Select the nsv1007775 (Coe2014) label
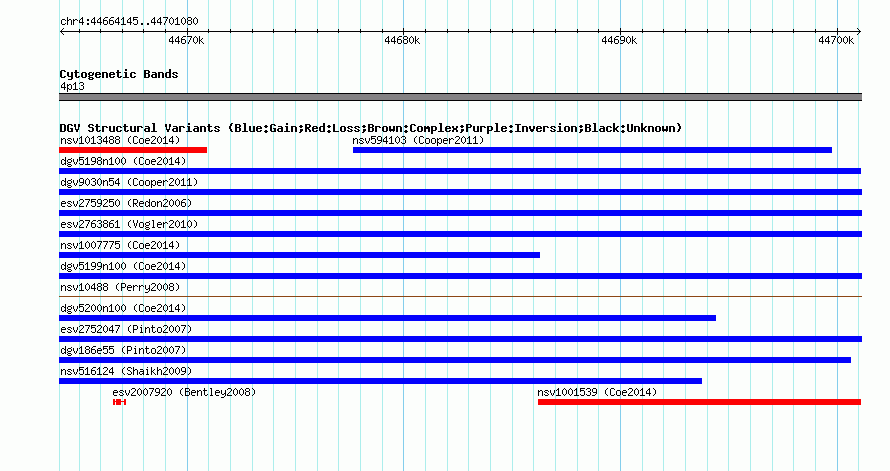This screenshot has width=890, height=471. coord(120,245)
